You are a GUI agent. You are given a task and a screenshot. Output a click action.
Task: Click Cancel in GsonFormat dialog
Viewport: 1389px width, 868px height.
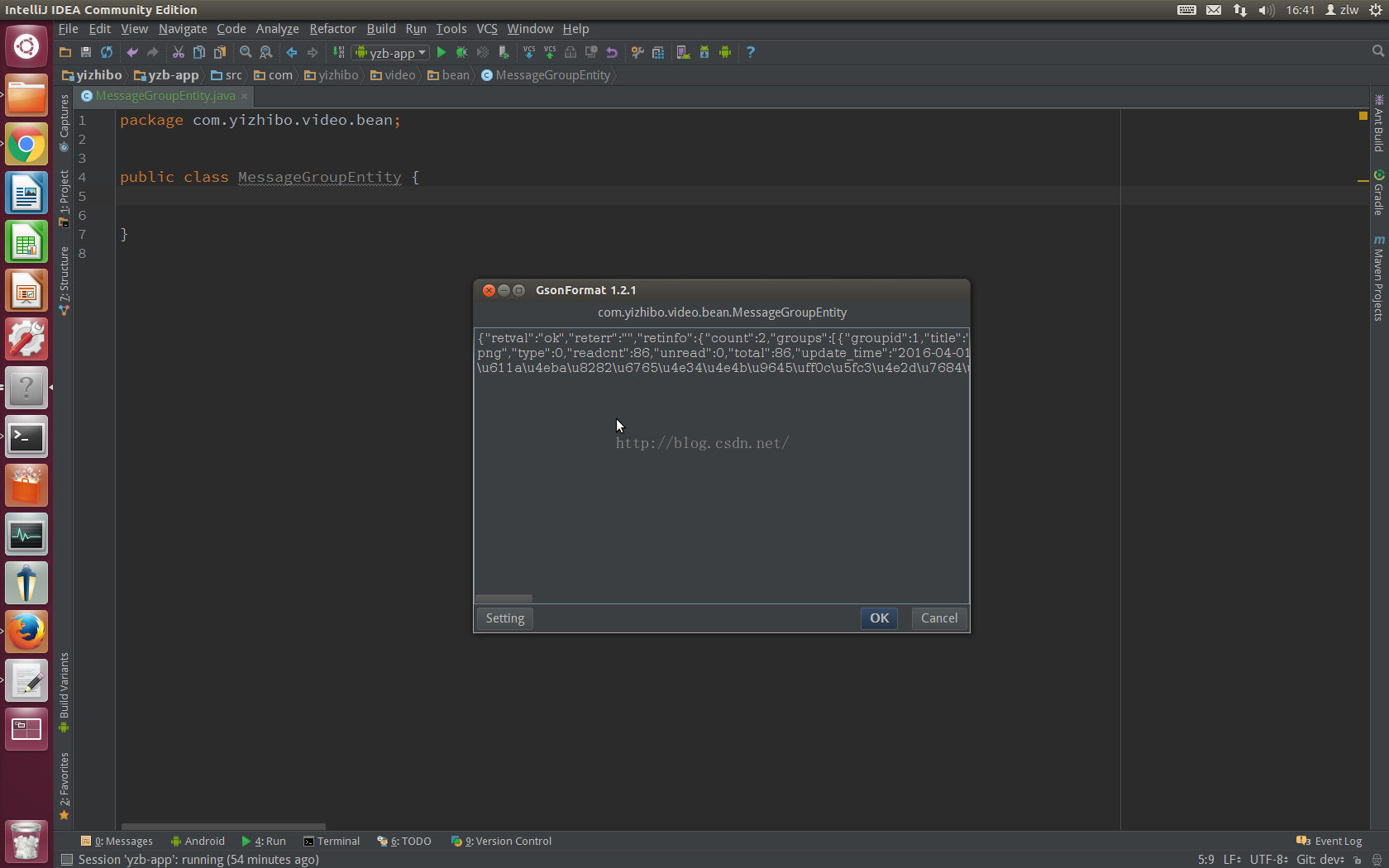939,618
